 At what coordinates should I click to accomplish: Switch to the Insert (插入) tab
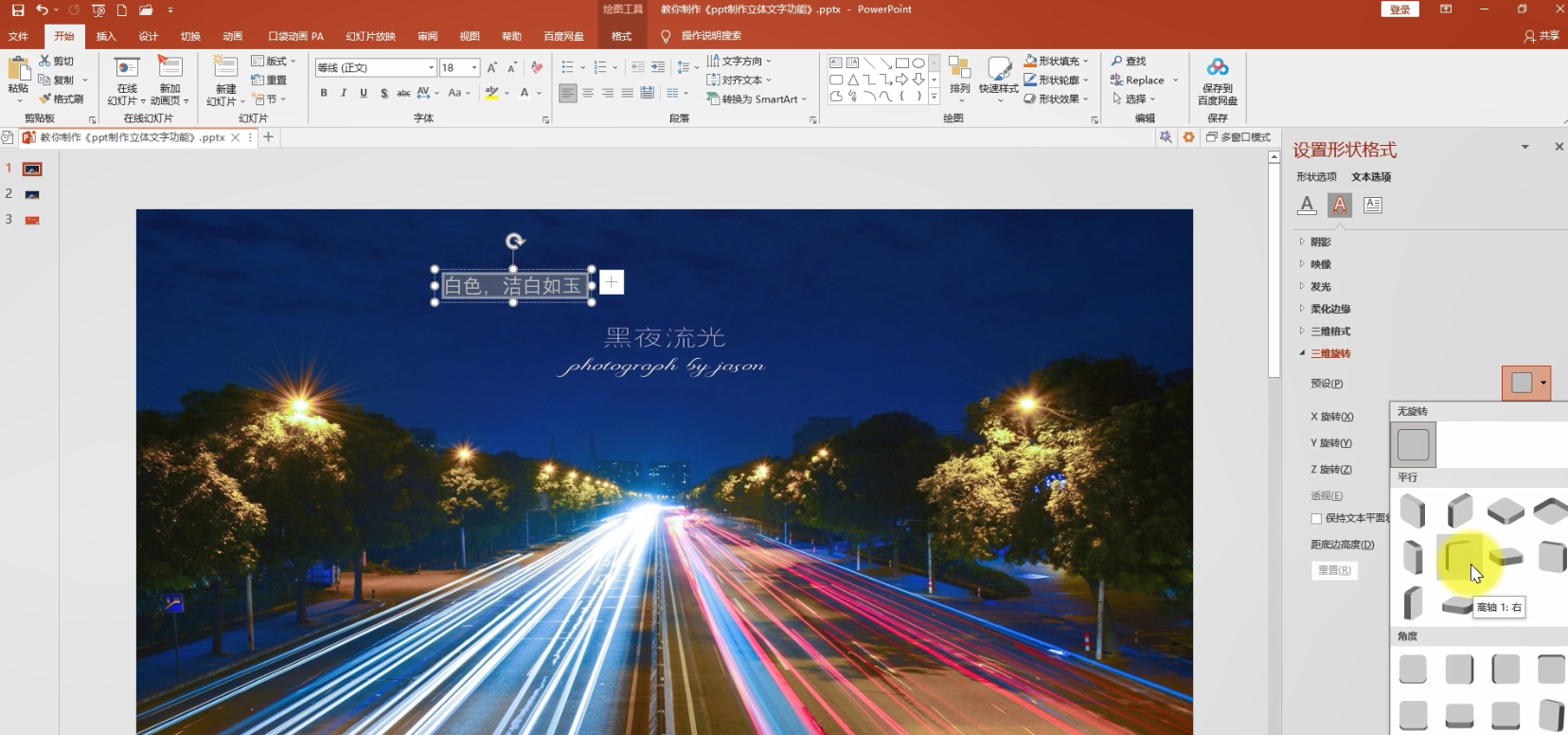pyautogui.click(x=106, y=36)
